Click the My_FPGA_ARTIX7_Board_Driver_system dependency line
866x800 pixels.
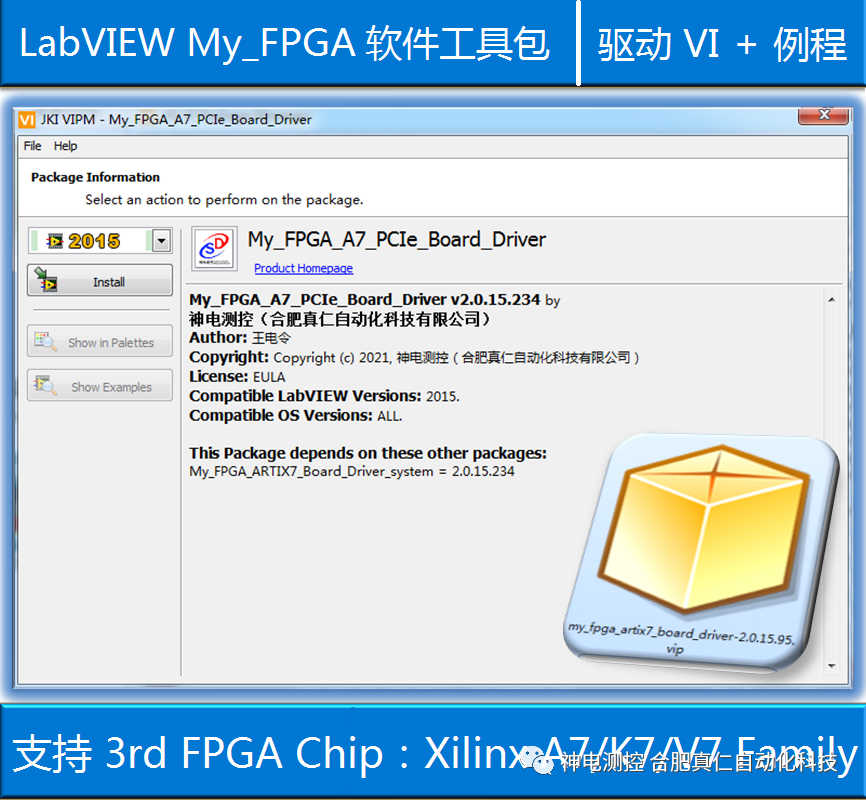352,471
